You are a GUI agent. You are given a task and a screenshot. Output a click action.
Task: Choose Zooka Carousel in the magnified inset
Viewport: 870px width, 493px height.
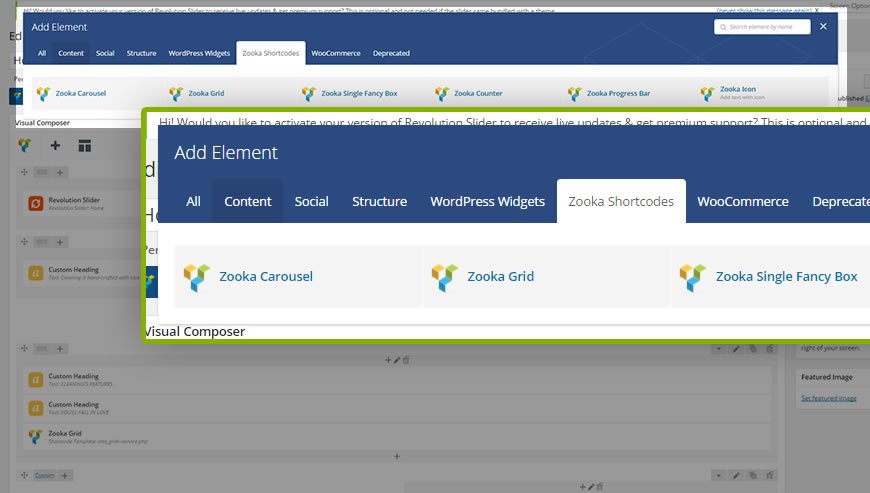(298, 276)
